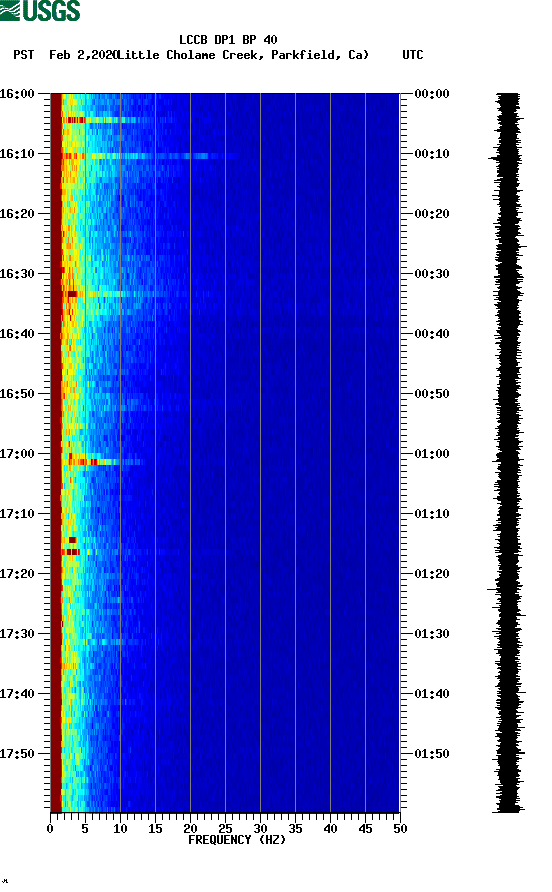Click the 16:50 PST time label
This screenshot has width=552, height=892.
click(x=17, y=394)
